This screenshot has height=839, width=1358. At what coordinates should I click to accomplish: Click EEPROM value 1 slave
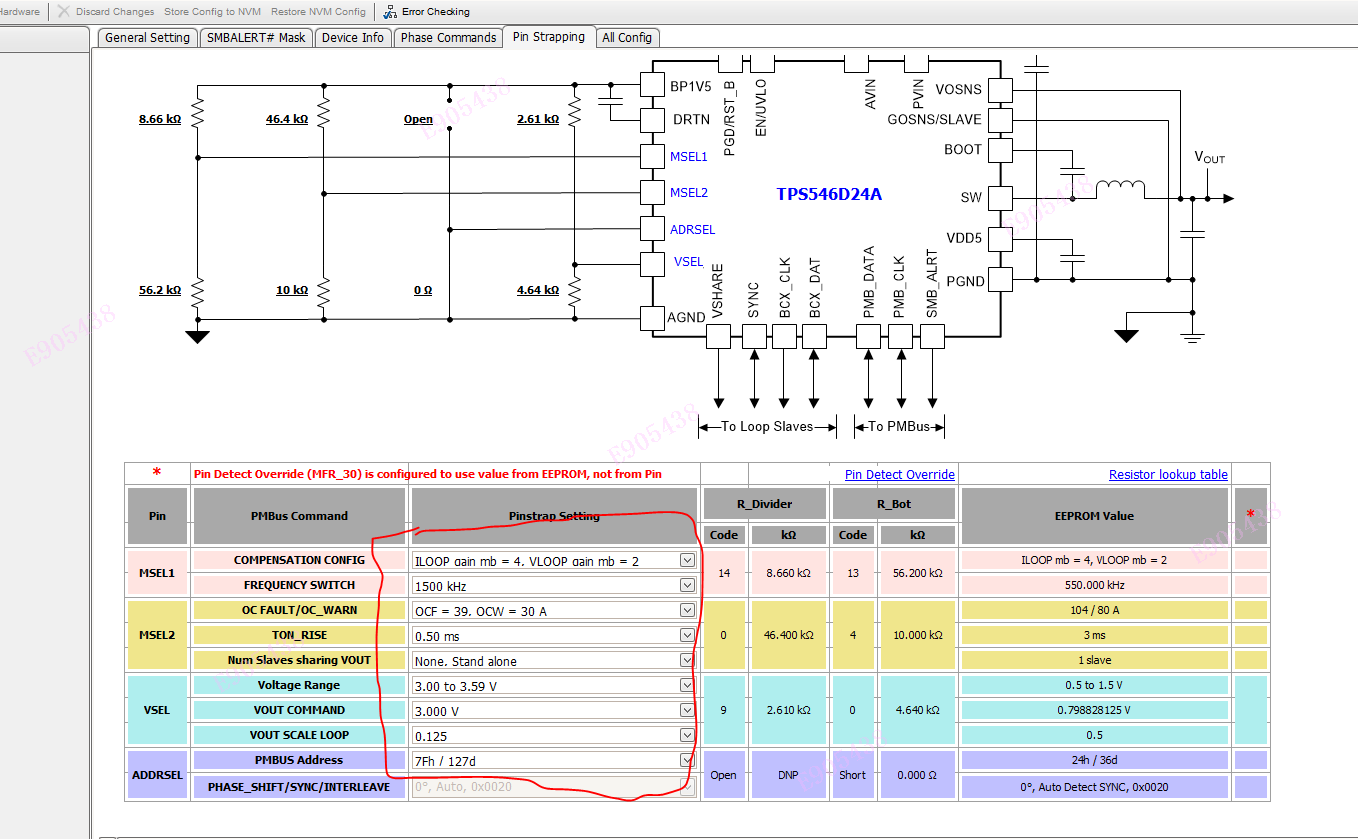[x=1096, y=660]
